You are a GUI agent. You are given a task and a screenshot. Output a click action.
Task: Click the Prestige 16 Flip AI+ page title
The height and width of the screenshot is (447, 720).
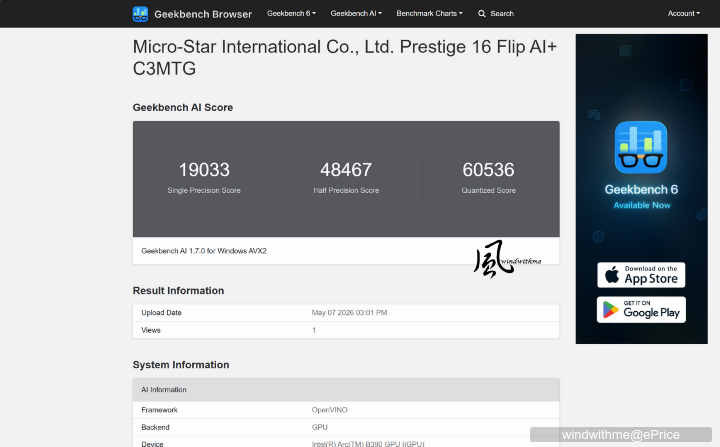click(x=345, y=57)
